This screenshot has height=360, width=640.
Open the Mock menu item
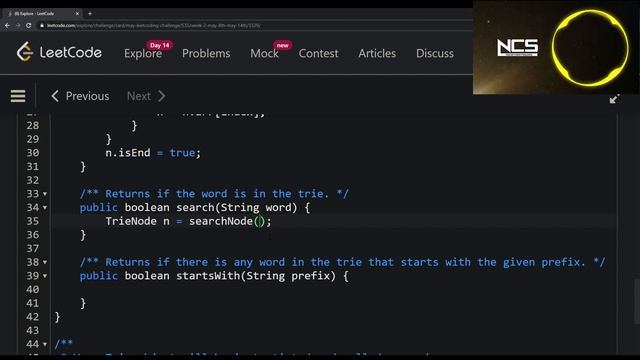click(x=264, y=53)
